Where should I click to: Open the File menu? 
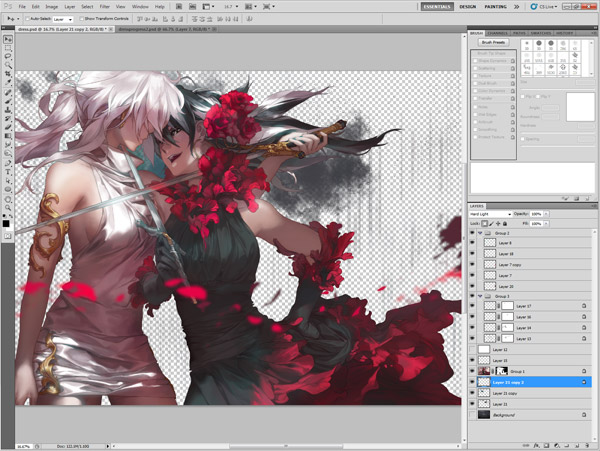pos(22,7)
